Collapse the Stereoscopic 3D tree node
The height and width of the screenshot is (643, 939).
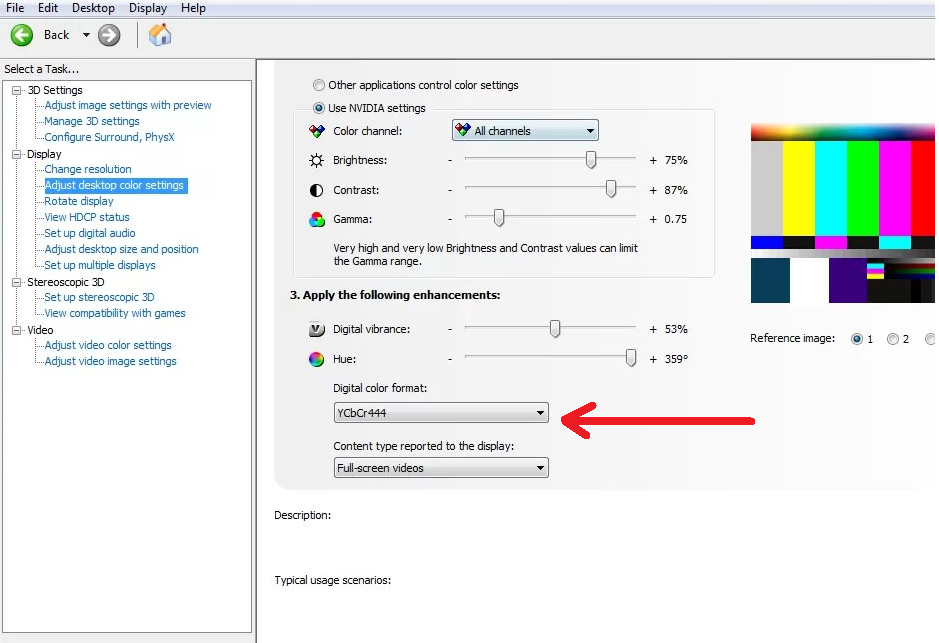tap(17, 282)
